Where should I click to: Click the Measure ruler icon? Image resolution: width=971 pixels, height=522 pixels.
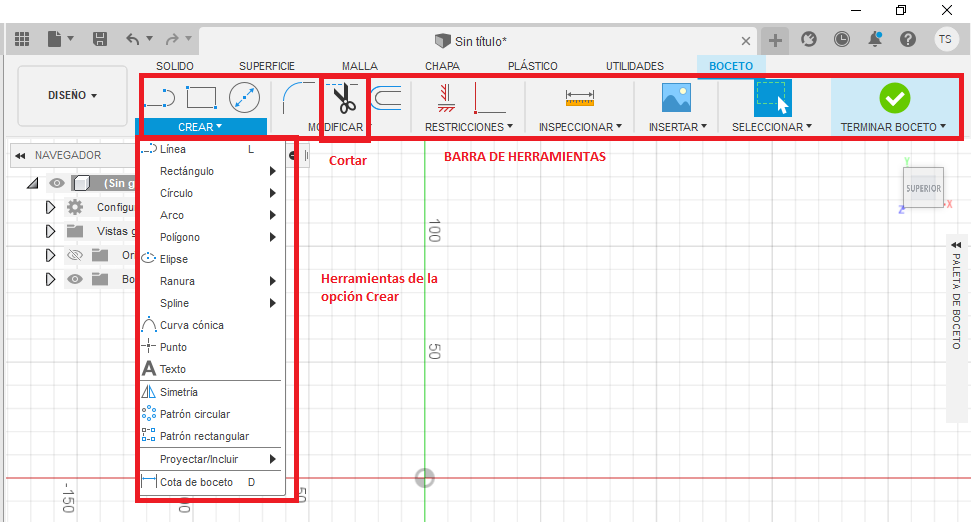[x=580, y=98]
